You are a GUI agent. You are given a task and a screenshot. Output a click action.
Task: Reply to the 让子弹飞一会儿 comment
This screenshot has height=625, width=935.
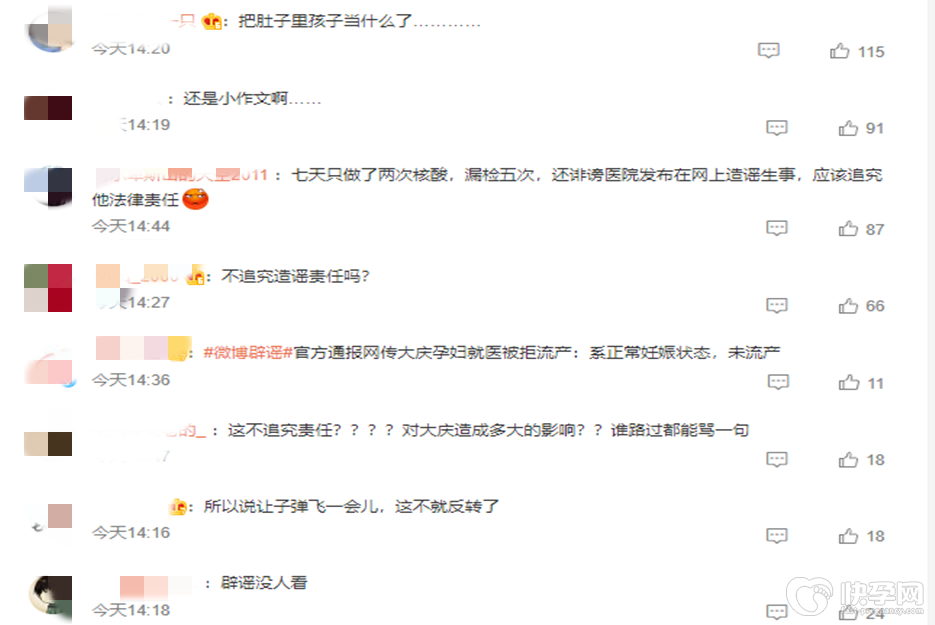click(x=776, y=536)
